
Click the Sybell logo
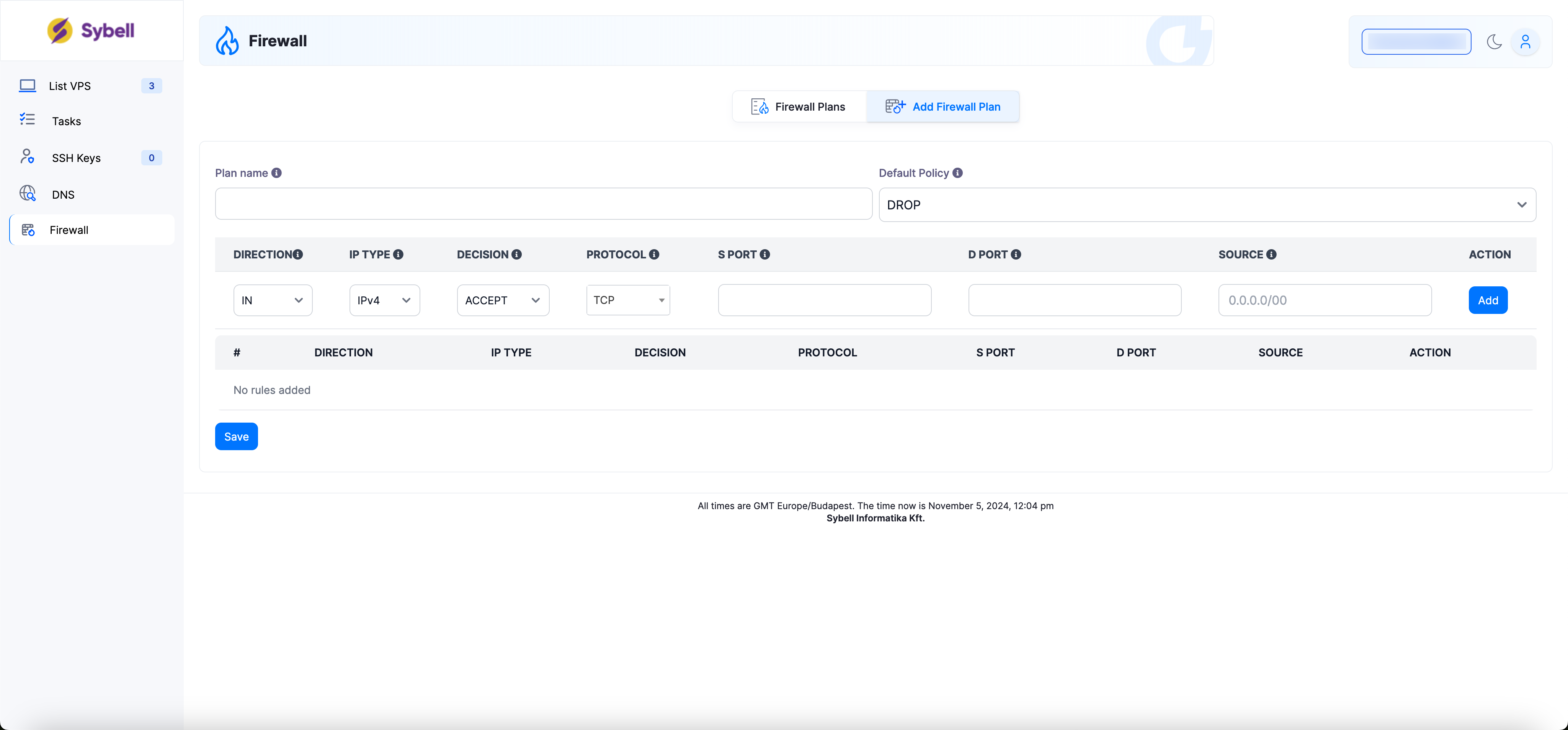click(x=91, y=31)
